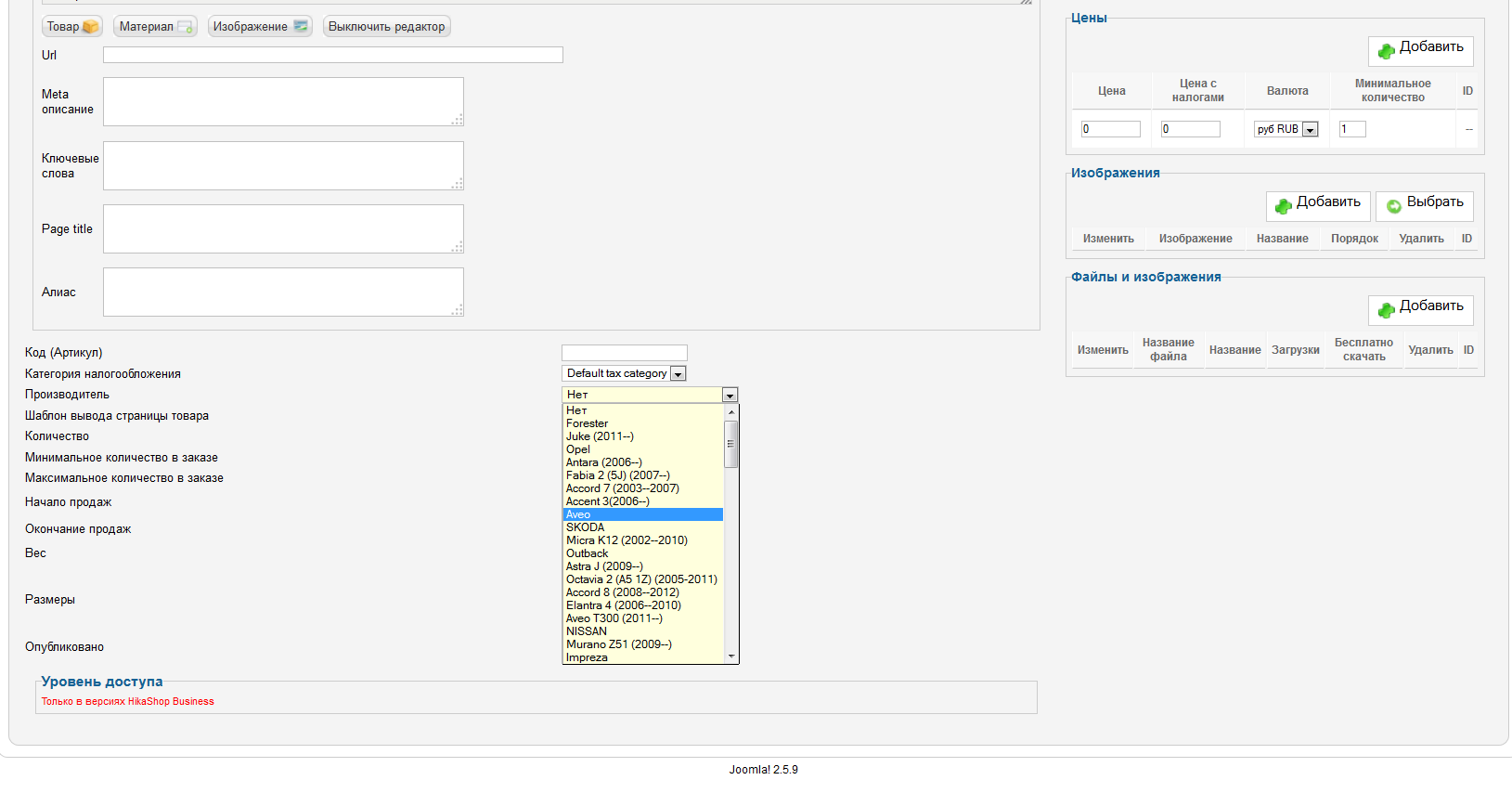
Task: Click the scroll-down arrow of the manufacturer list
Action: (731, 656)
